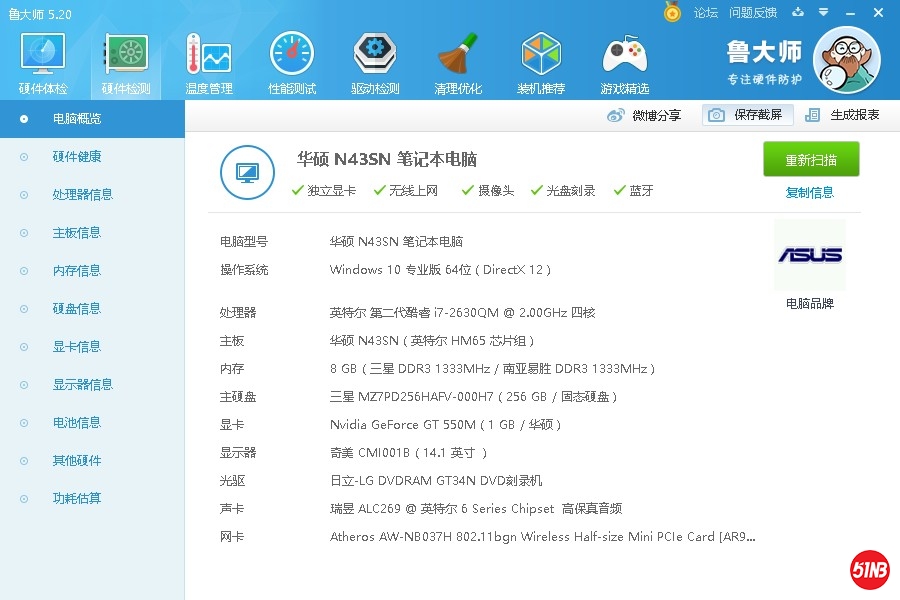Click 保存截屏 to save a screenshot
The image size is (900, 600).
(747, 115)
